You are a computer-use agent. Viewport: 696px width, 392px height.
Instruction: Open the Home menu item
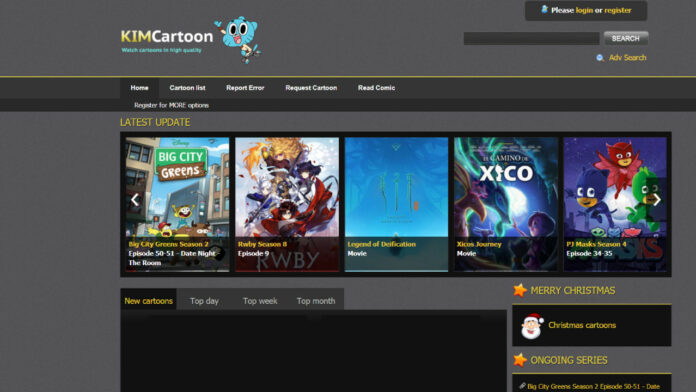139,88
